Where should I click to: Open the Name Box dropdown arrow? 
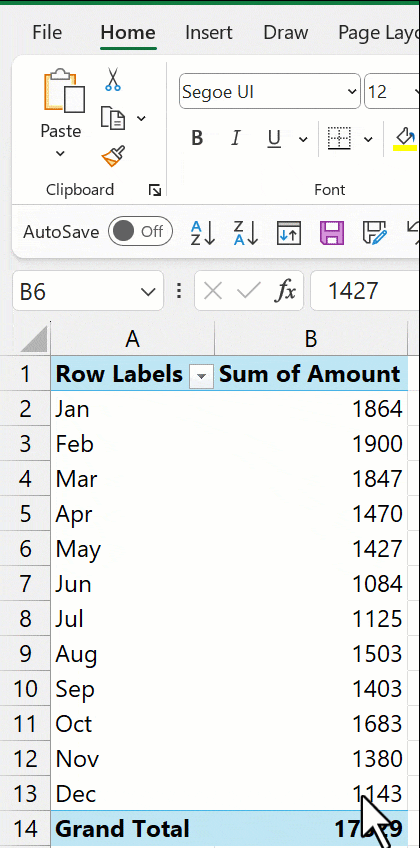[148, 292]
